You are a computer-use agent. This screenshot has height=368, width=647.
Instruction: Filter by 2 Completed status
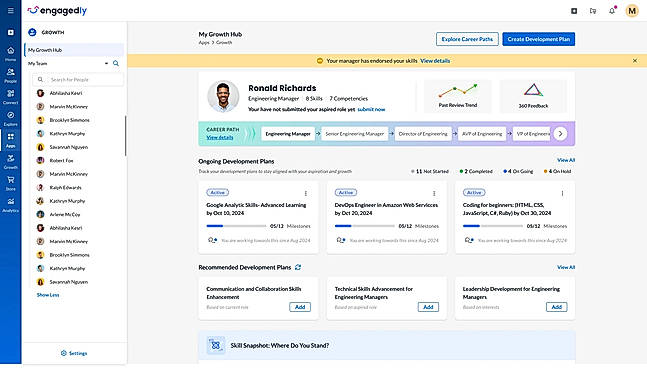476,171
